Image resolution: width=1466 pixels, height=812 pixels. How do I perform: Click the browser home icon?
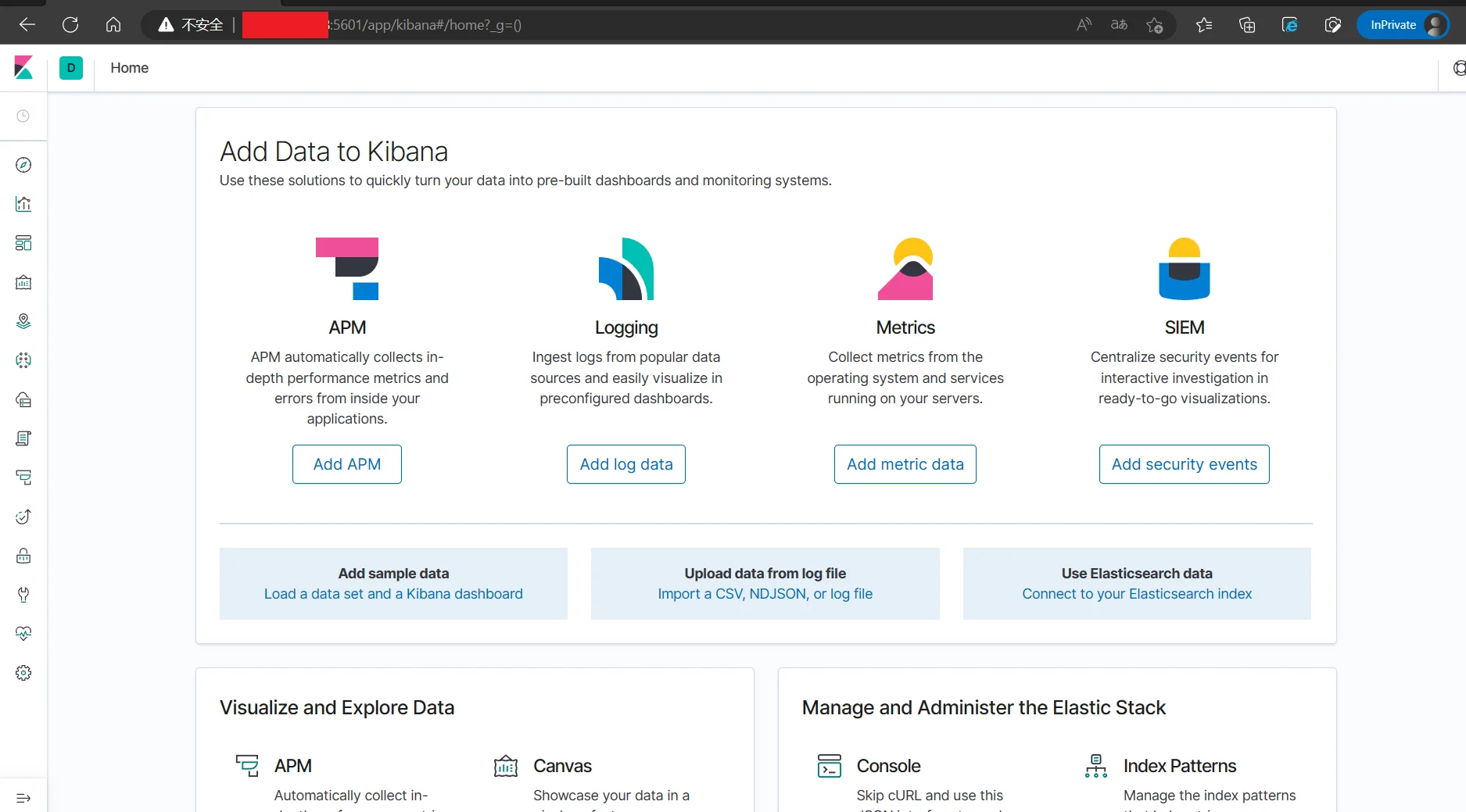tap(113, 25)
